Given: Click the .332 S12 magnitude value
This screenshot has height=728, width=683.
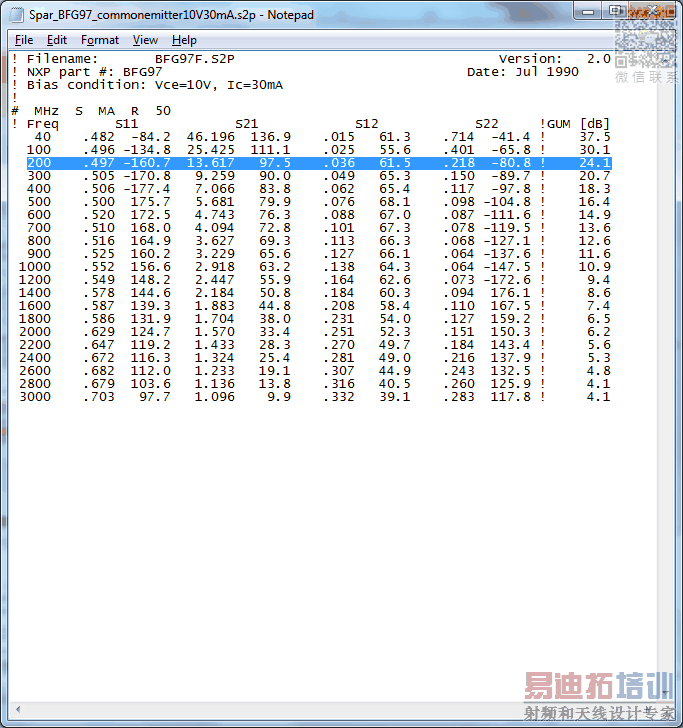Looking at the screenshot, I should click(x=339, y=397).
